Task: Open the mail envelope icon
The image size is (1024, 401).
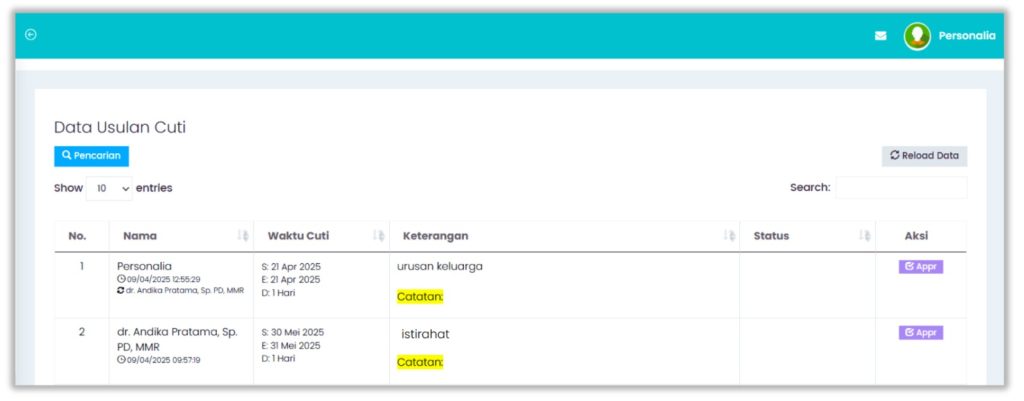Action: (x=880, y=36)
